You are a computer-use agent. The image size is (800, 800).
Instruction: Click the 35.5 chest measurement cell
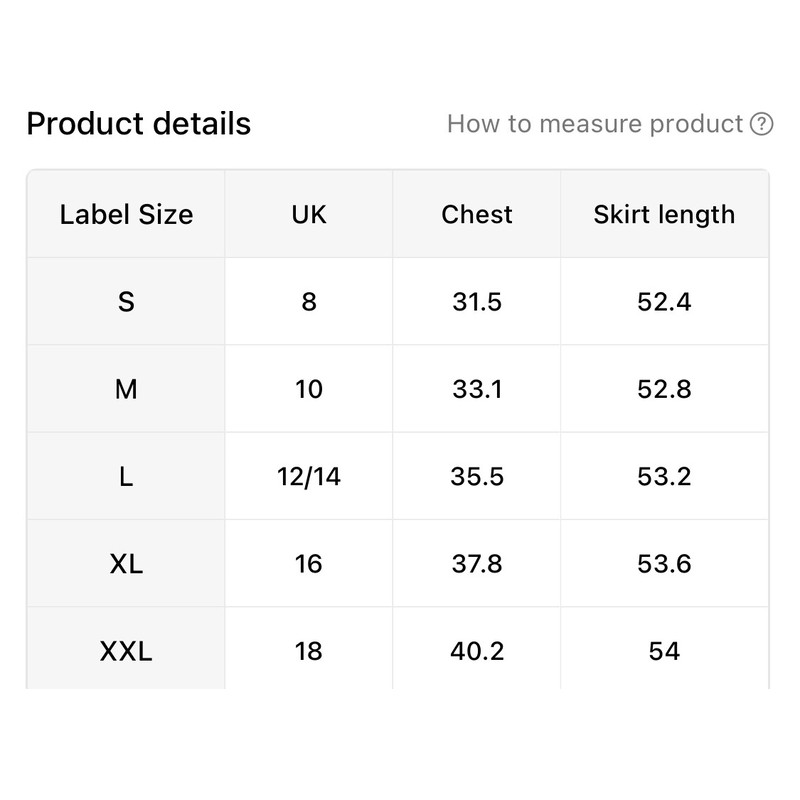pyautogui.click(x=477, y=476)
